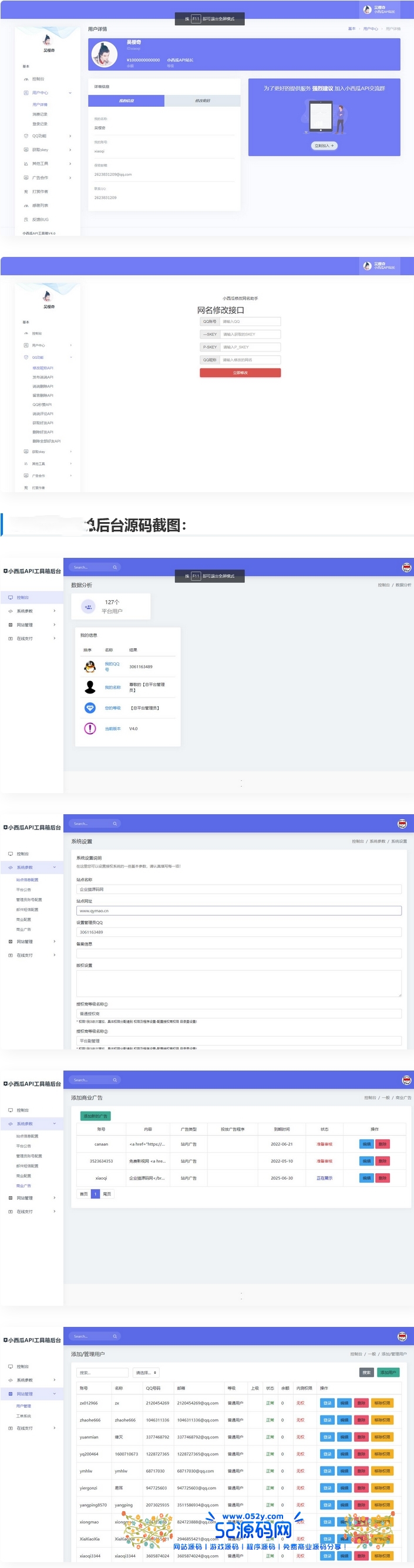The width and height of the screenshot is (414, 1568).
Task: Click the 站点网址 input field
Action: coord(238,910)
